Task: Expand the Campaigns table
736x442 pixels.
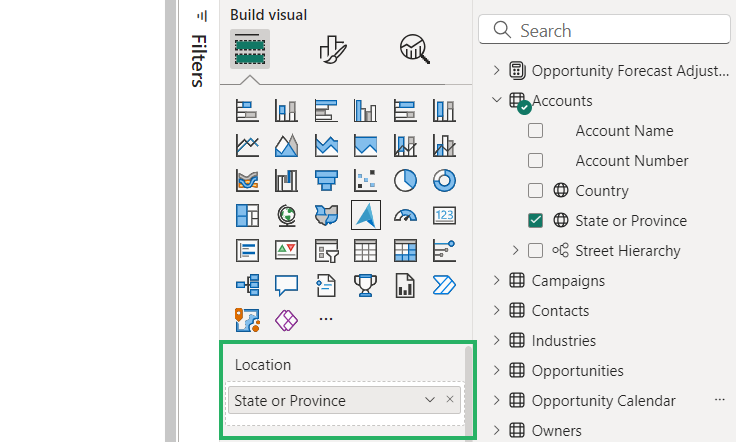Action: coord(496,281)
